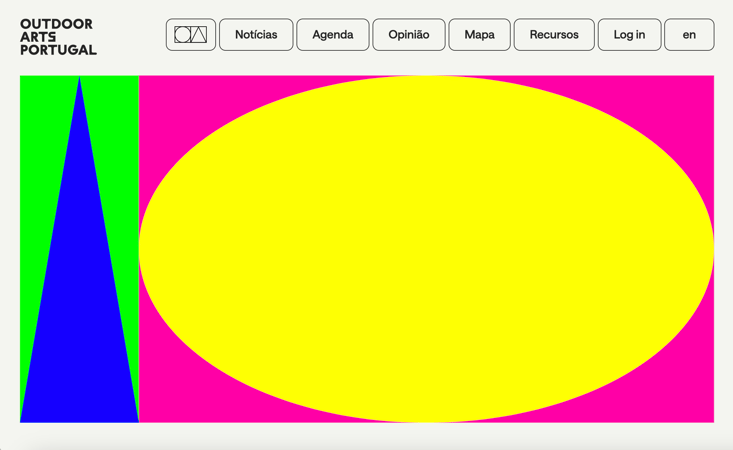Open the Outdoor Arts Portugal logo homepage
The image size is (733, 450).
[58, 37]
